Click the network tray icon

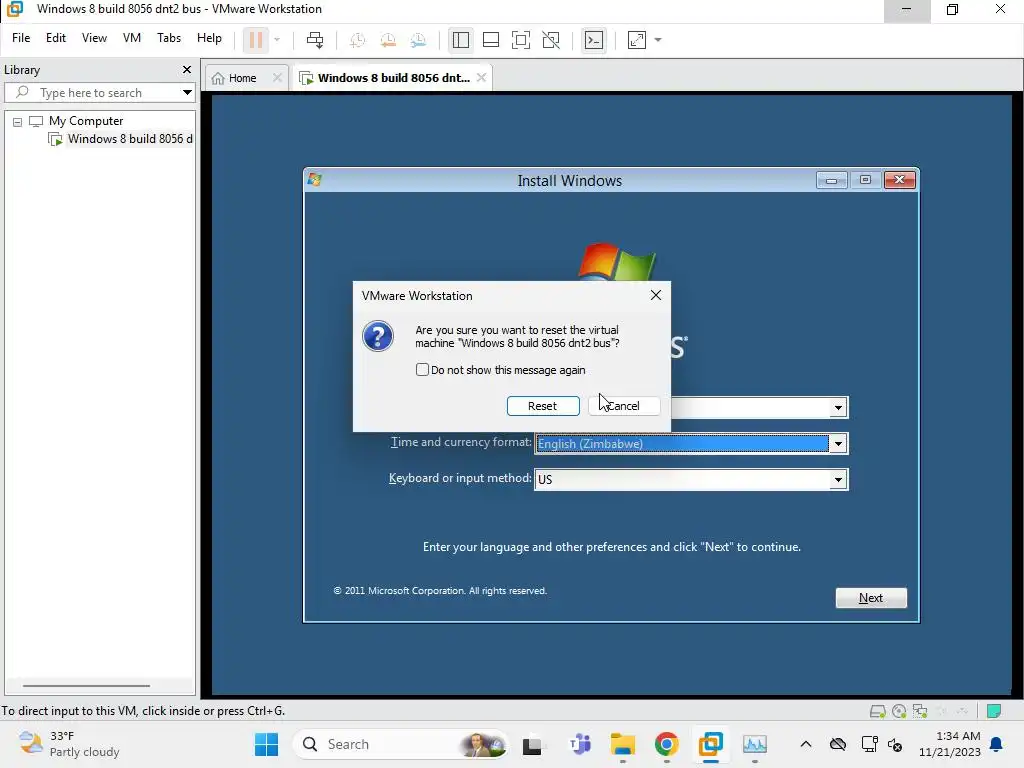(870, 744)
